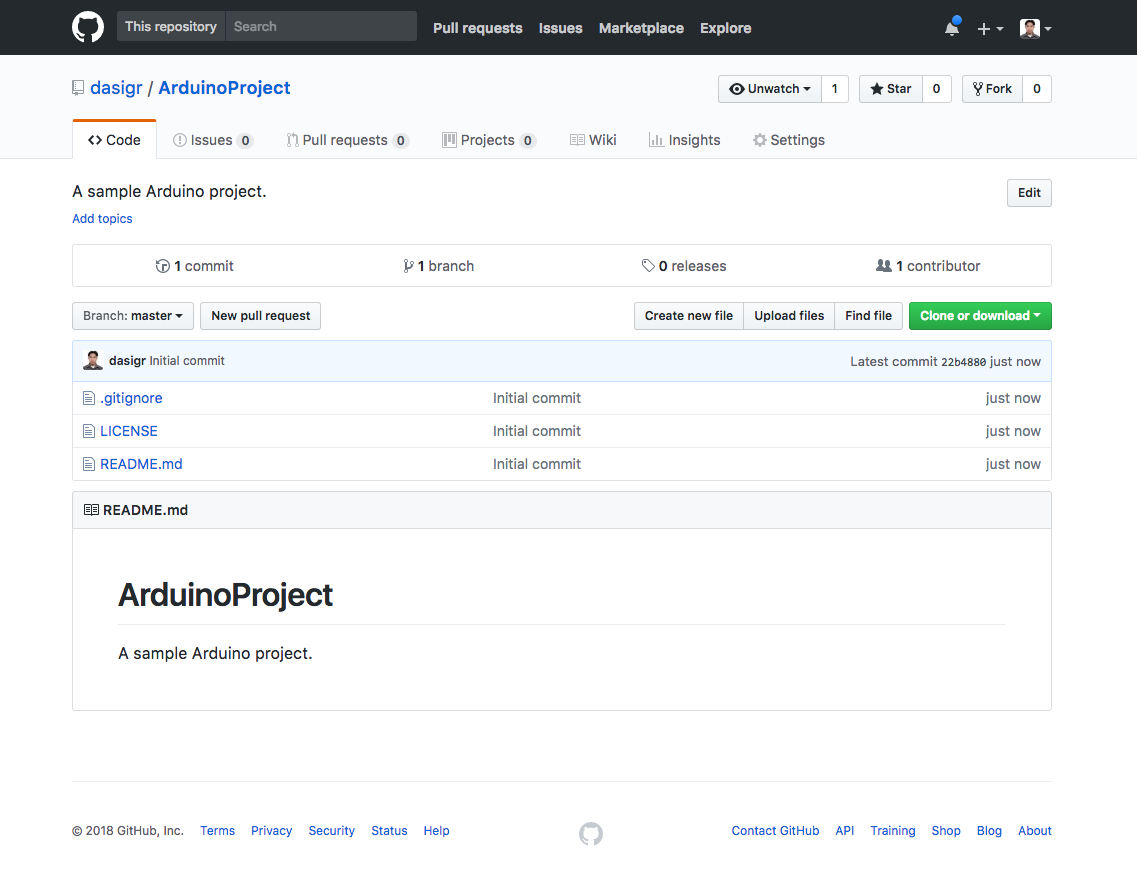
Task: Click Initial commit message in the LICENSE row
Action: (537, 431)
